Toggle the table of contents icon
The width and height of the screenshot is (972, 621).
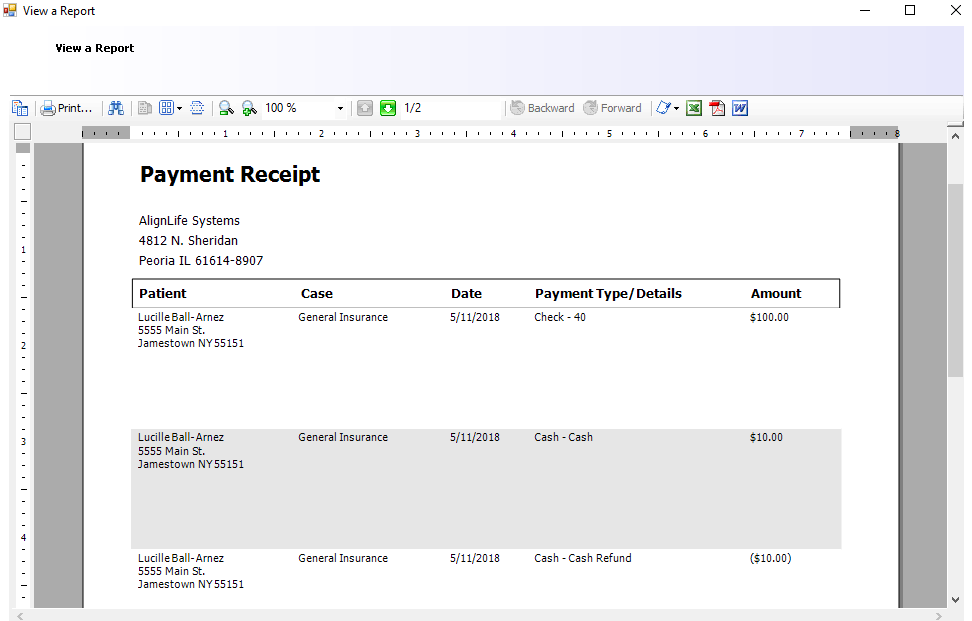(x=20, y=108)
